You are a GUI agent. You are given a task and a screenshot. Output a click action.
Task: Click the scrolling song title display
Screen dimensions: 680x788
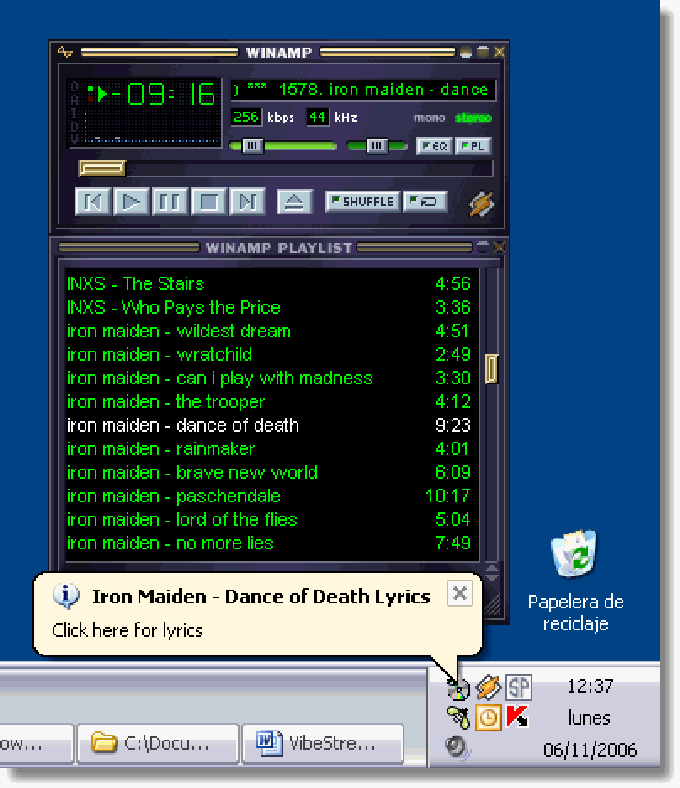tap(363, 90)
